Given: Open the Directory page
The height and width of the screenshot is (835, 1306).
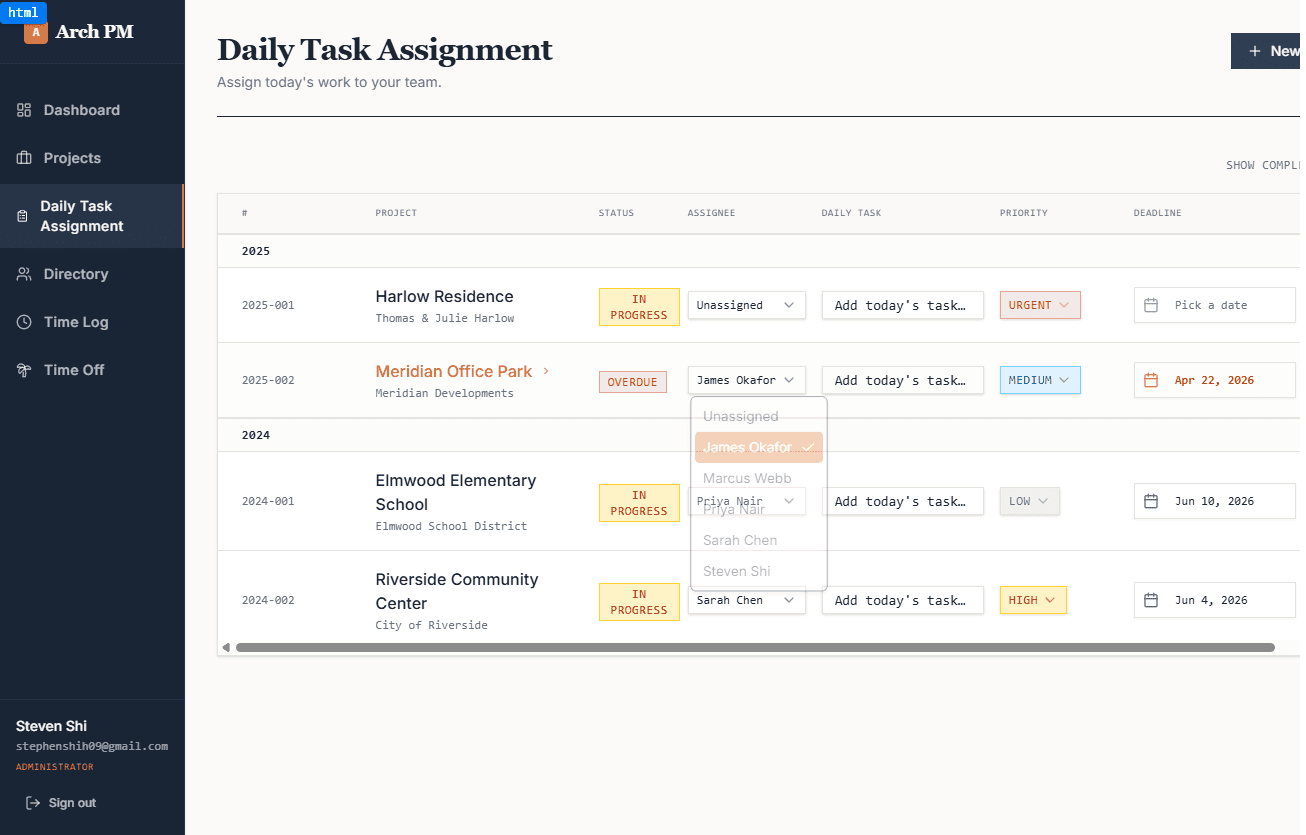Looking at the screenshot, I should [92, 274].
